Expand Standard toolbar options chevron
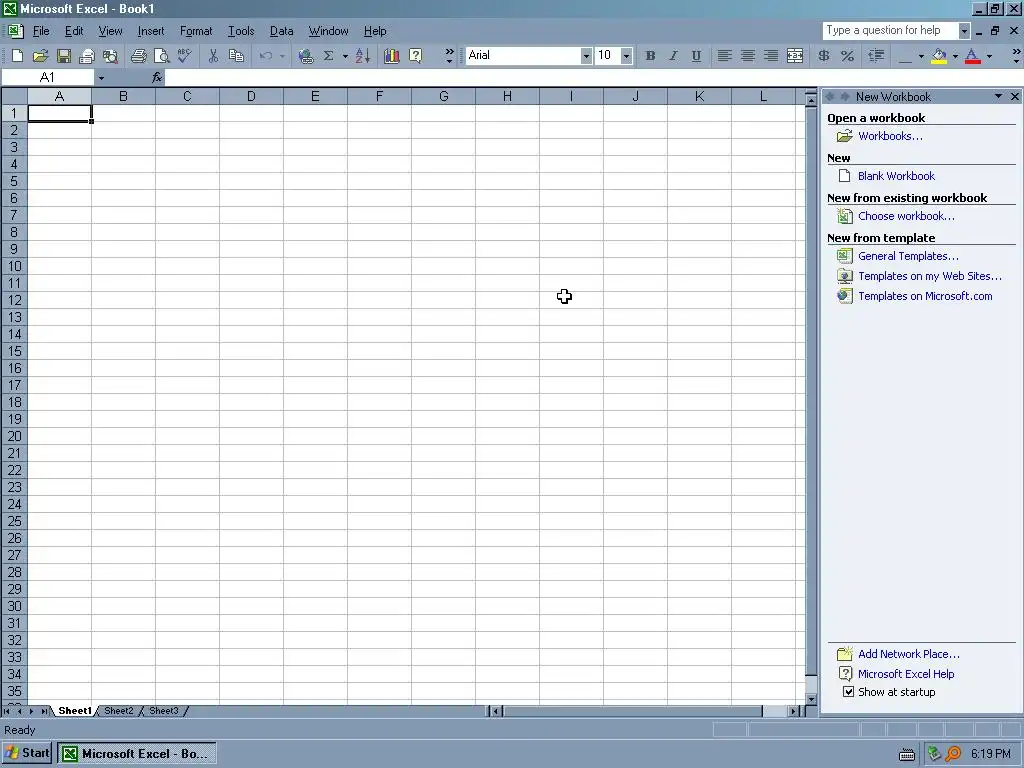The width and height of the screenshot is (1024, 768). click(449, 56)
